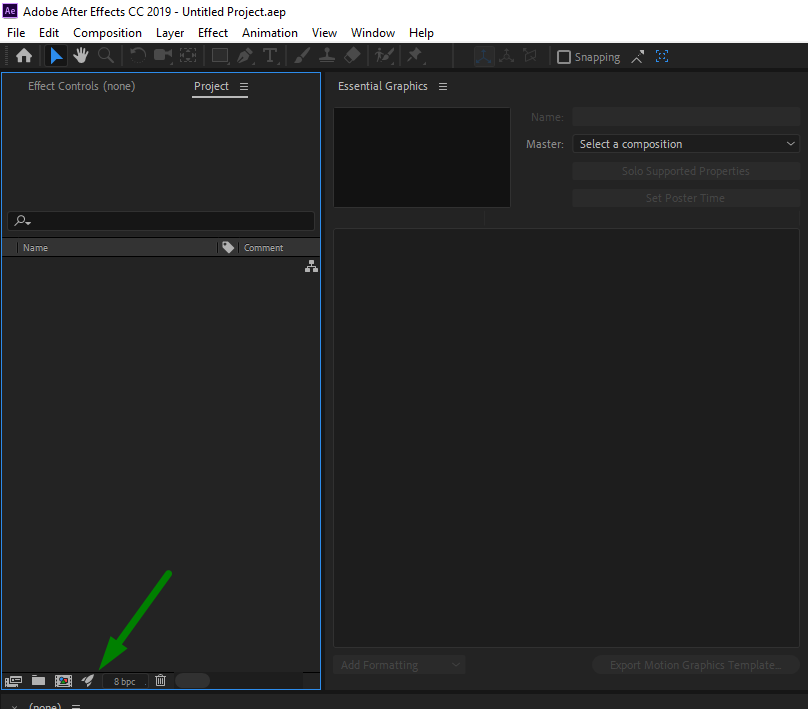Click the Interpret Footage icon
808x709 pixels.
point(13,681)
